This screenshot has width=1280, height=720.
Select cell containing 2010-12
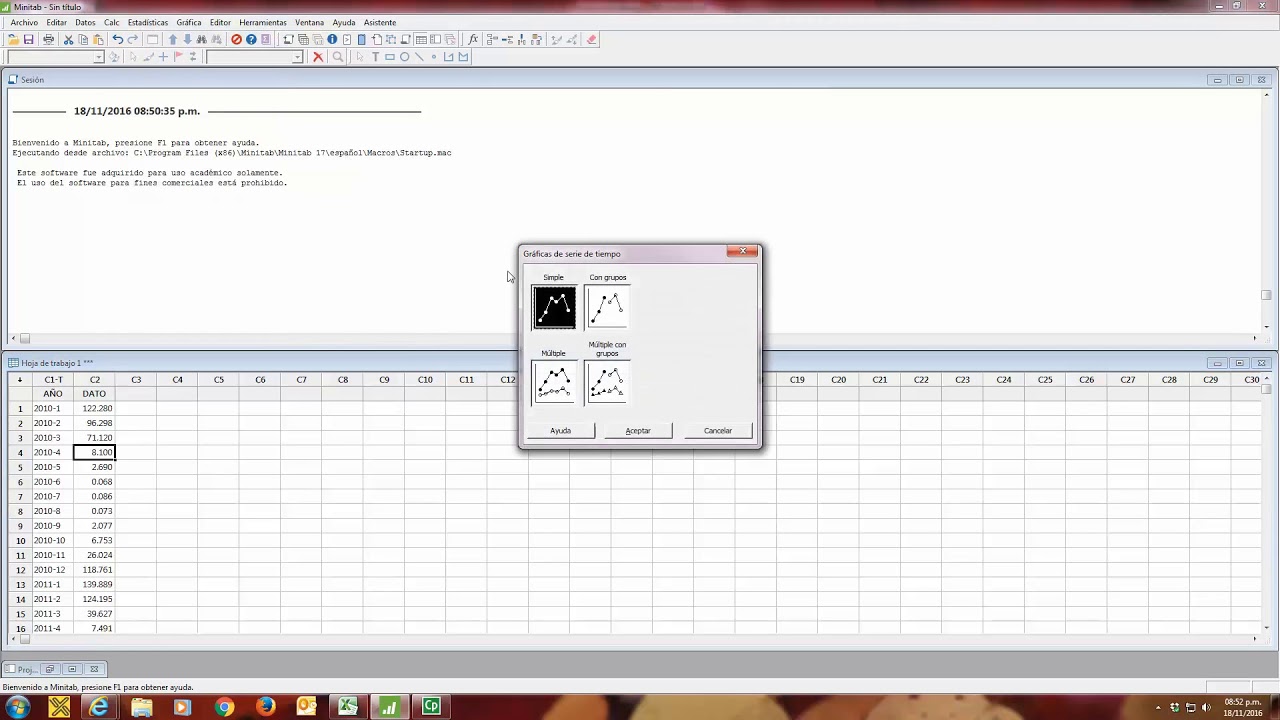coord(53,570)
